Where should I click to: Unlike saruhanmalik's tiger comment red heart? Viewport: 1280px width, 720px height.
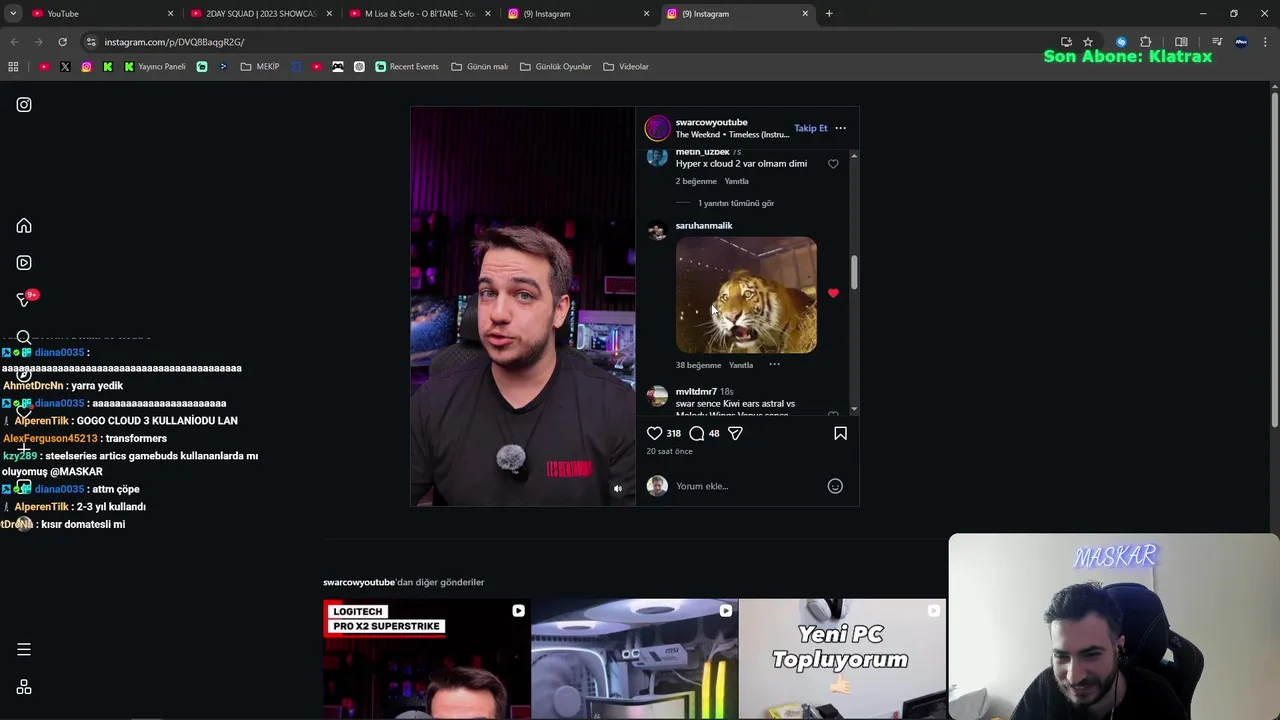click(x=833, y=293)
